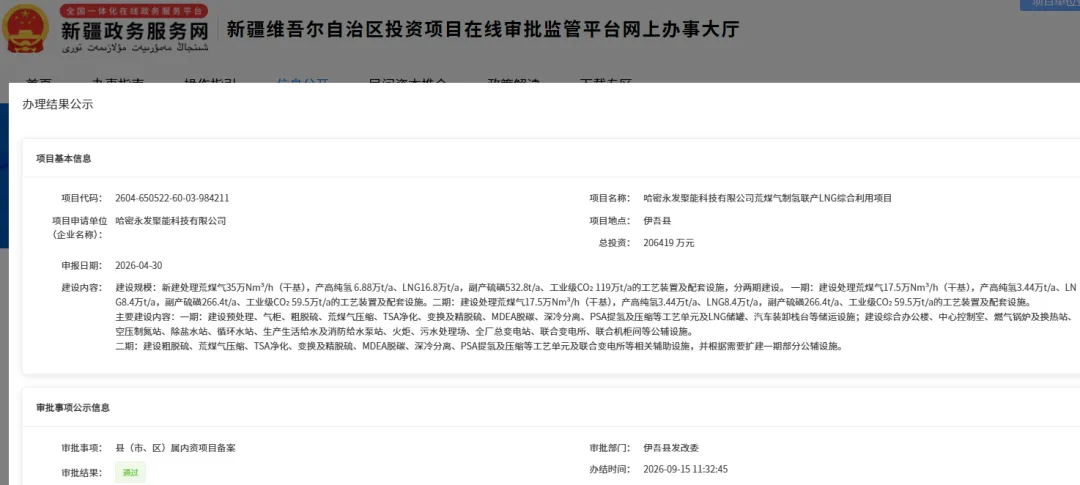
Task: Click the 审批事项公示信息 section heading
Action: click(x=72, y=408)
